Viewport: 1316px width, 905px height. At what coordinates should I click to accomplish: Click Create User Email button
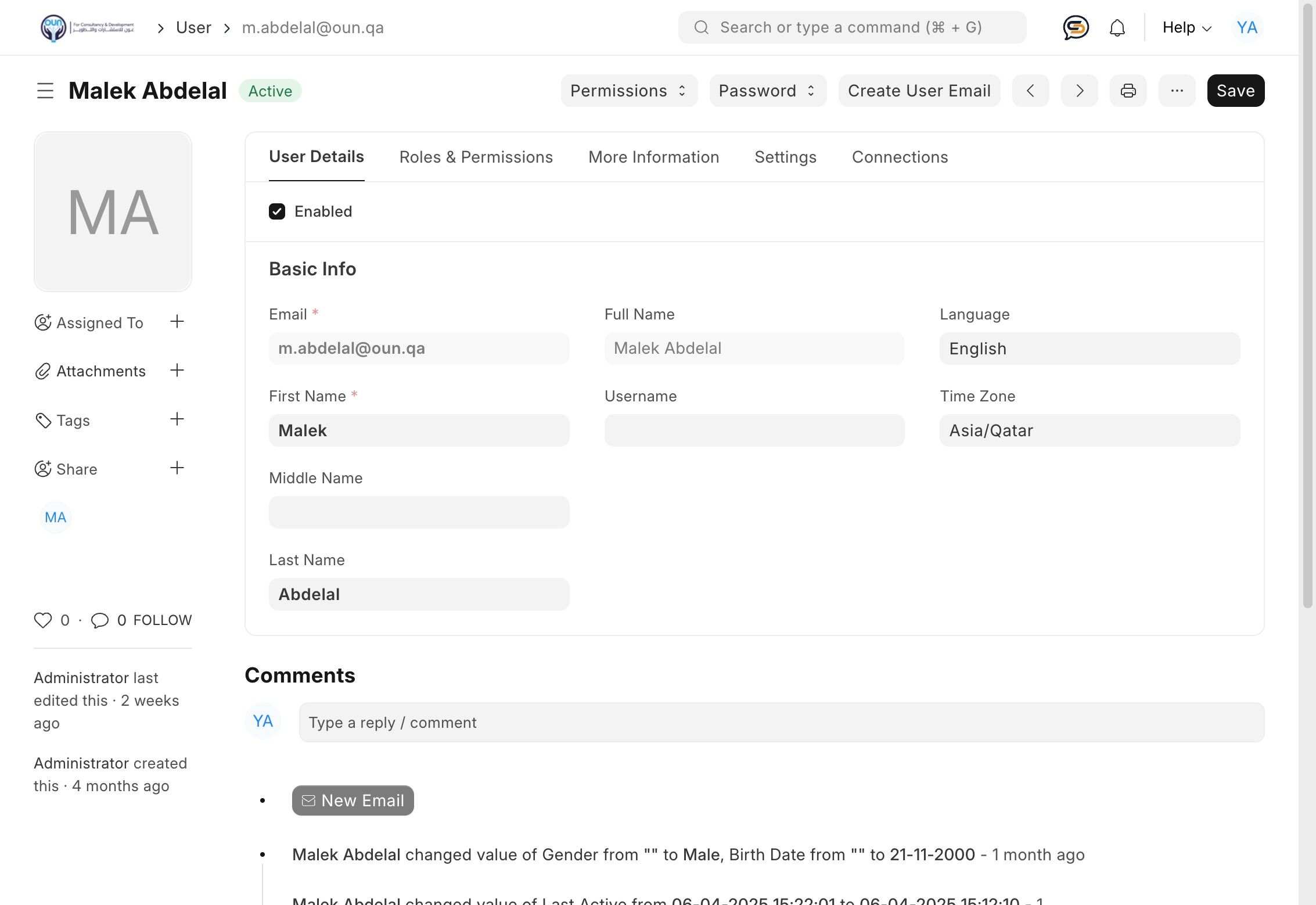pyautogui.click(x=919, y=91)
